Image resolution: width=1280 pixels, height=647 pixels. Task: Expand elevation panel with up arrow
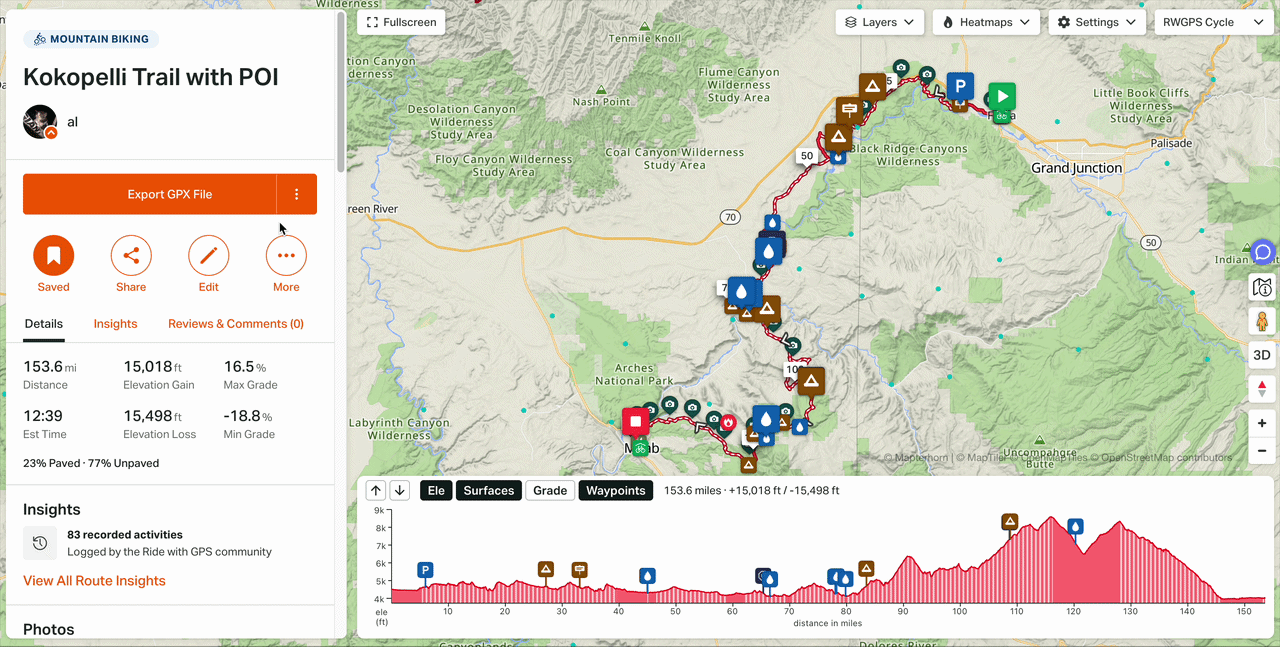[x=376, y=490]
